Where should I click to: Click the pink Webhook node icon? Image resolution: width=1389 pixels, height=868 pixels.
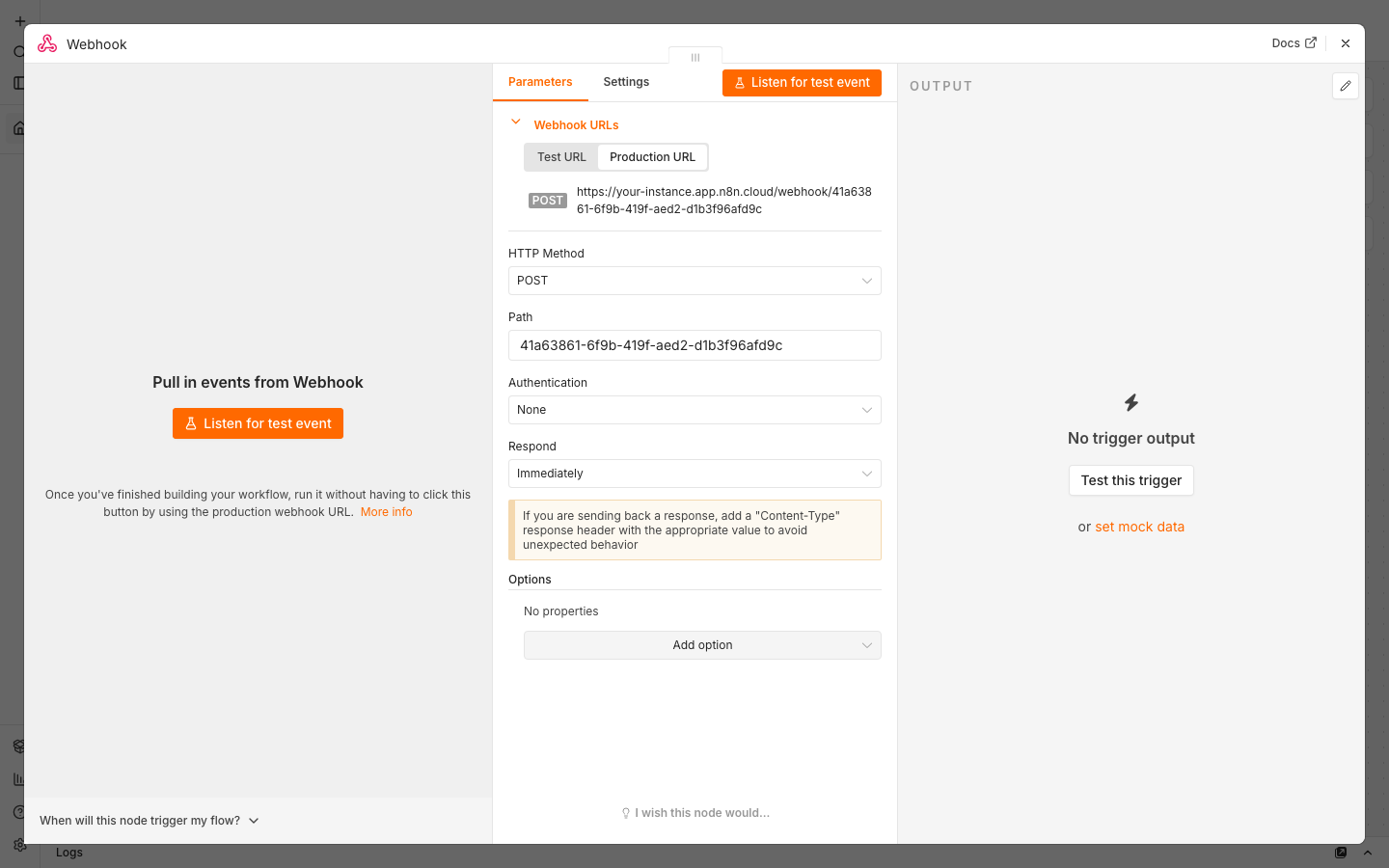(47, 43)
